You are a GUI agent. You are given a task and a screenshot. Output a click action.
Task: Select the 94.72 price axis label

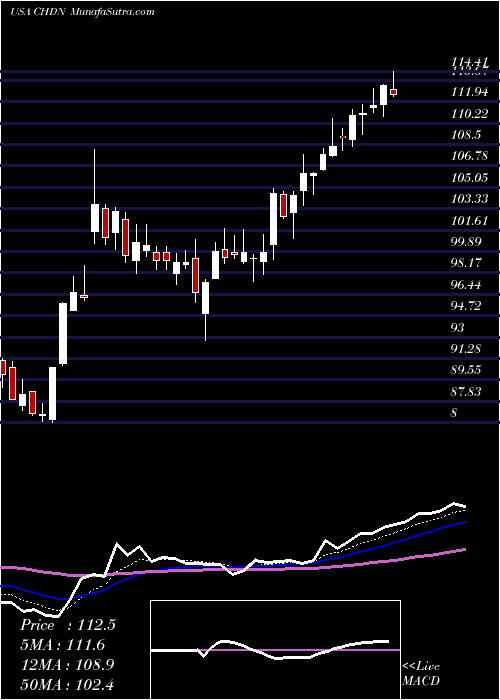(x=466, y=306)
